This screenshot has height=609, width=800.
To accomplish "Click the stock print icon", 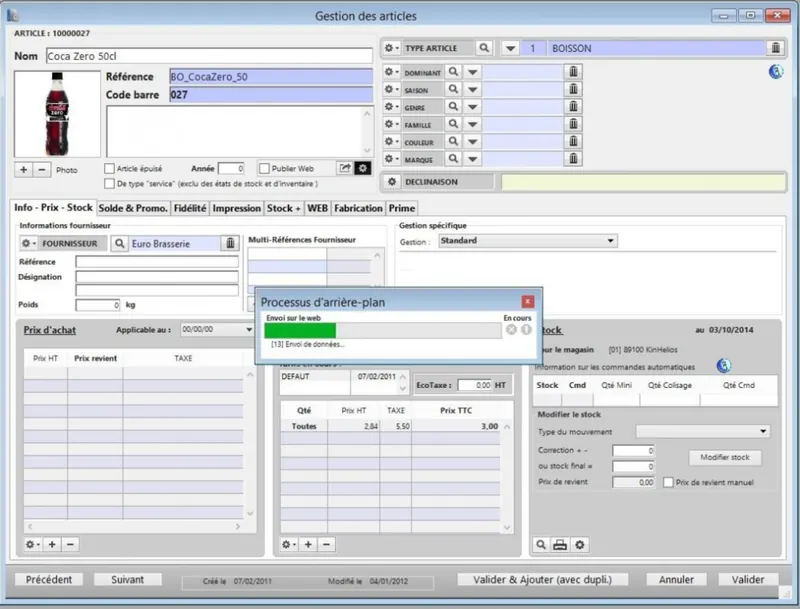I will click(560, 545).
